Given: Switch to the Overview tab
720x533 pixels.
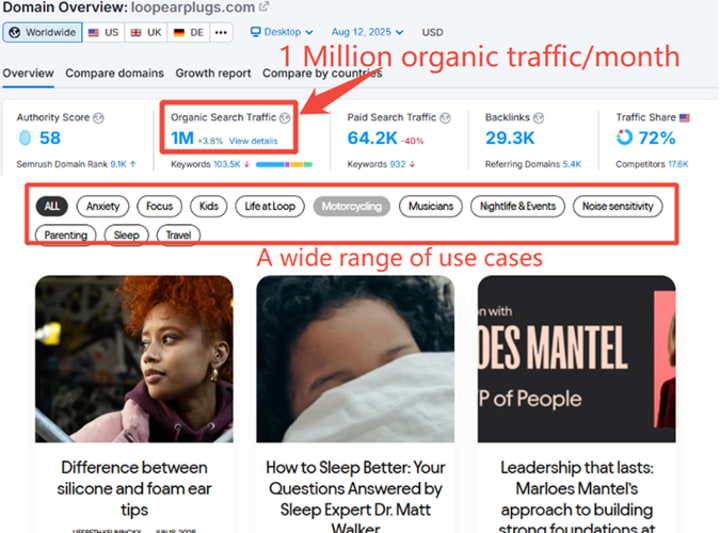Looking at the screenshot, I should [x=28, y=73].
